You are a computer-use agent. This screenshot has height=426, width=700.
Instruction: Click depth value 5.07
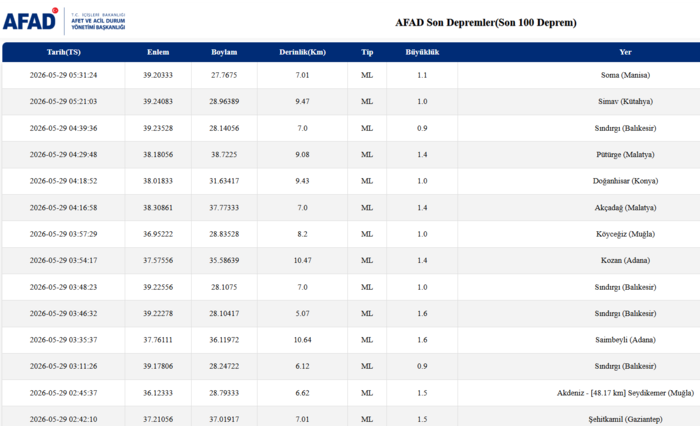pos(303,313)
